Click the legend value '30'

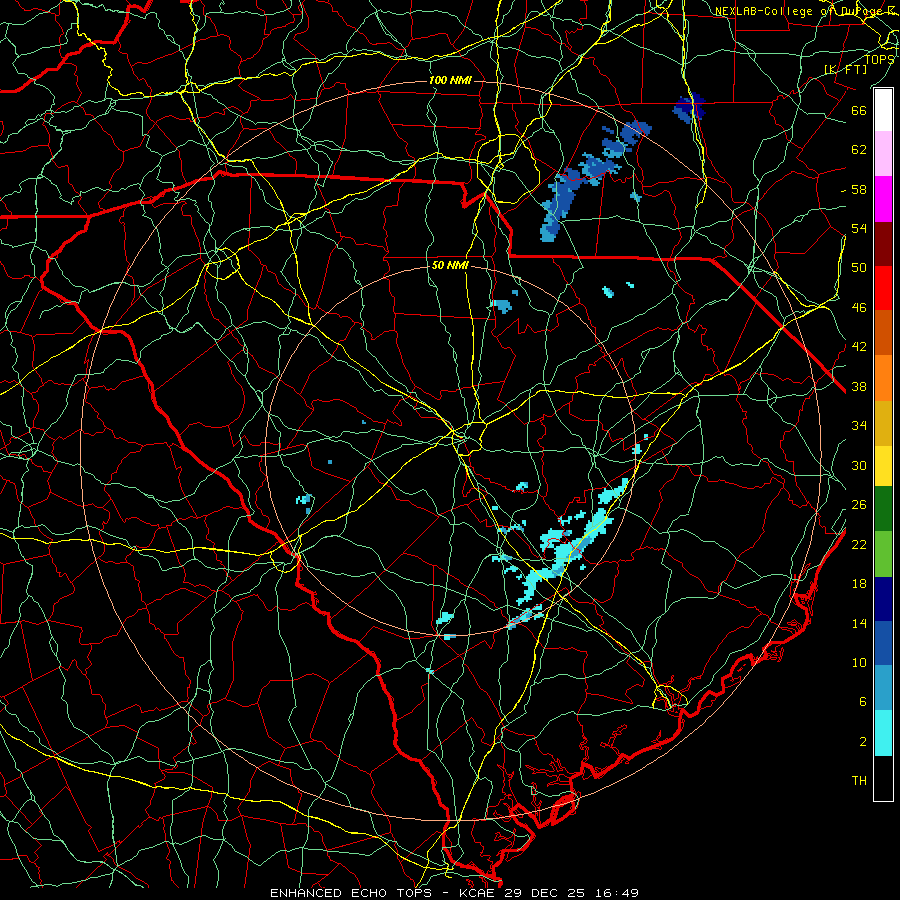pyautogui.click(x=859, y=465)
